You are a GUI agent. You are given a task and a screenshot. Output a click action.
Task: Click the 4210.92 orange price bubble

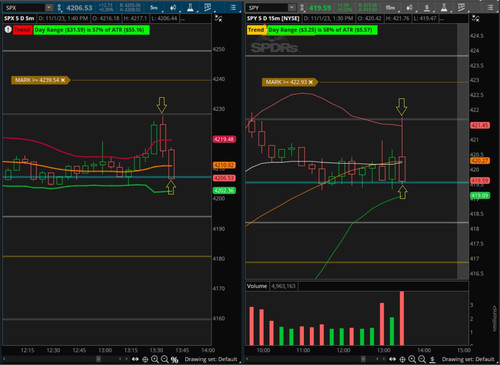(x=224, y=165)
